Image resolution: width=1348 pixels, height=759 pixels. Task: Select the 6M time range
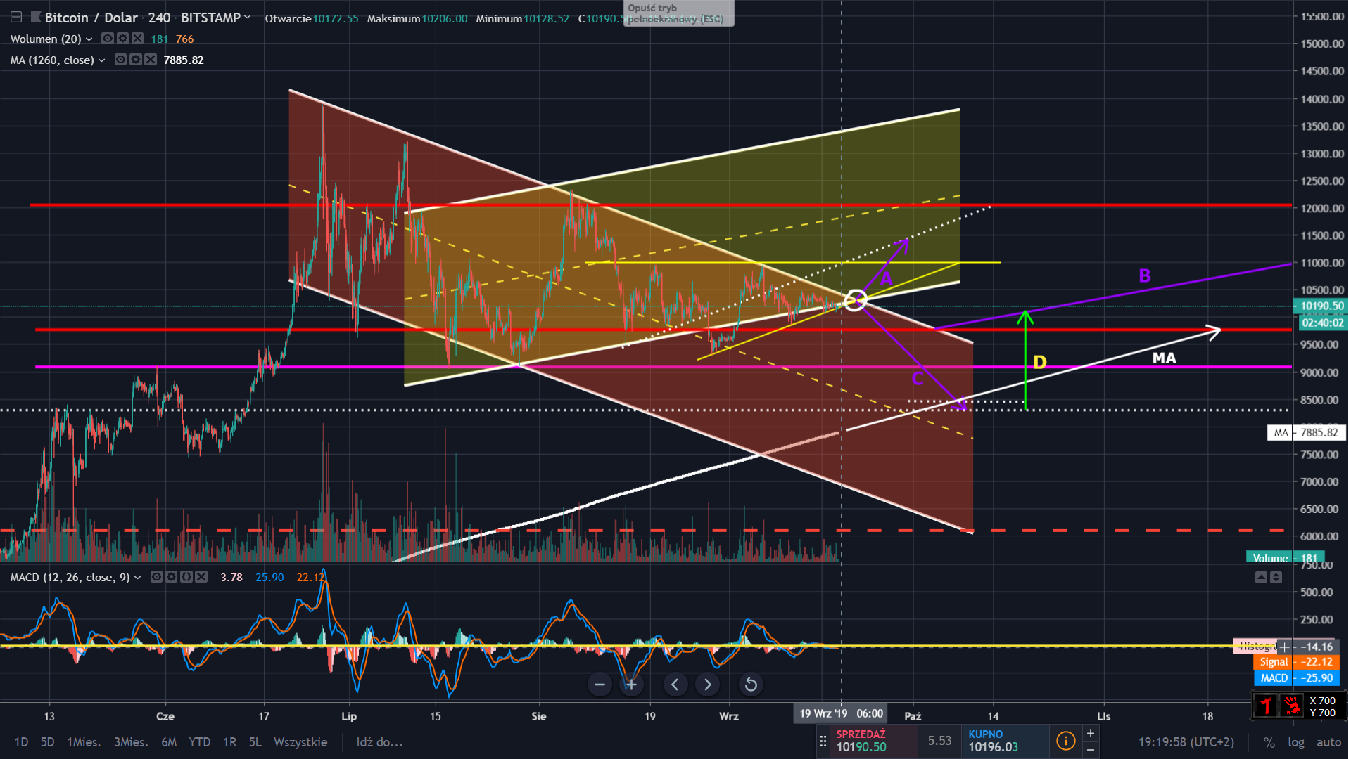169,742
